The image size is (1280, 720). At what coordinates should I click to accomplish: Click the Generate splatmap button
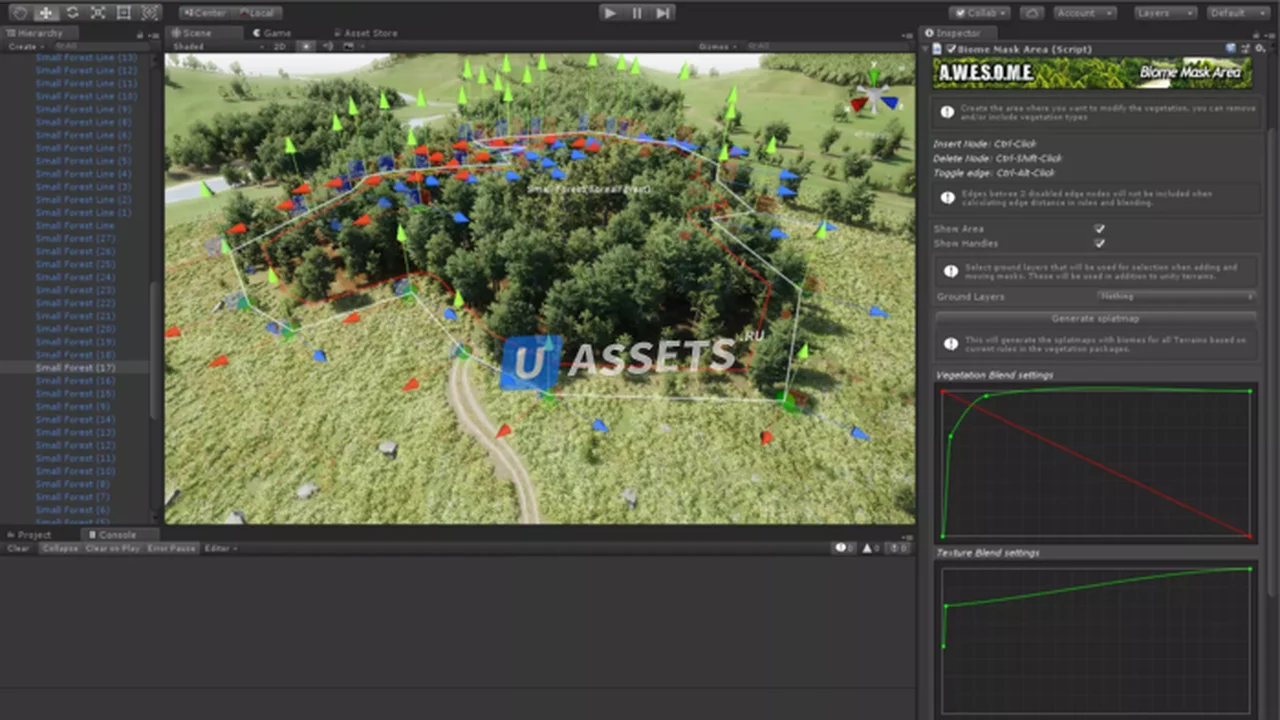[x=1095, y=318]
